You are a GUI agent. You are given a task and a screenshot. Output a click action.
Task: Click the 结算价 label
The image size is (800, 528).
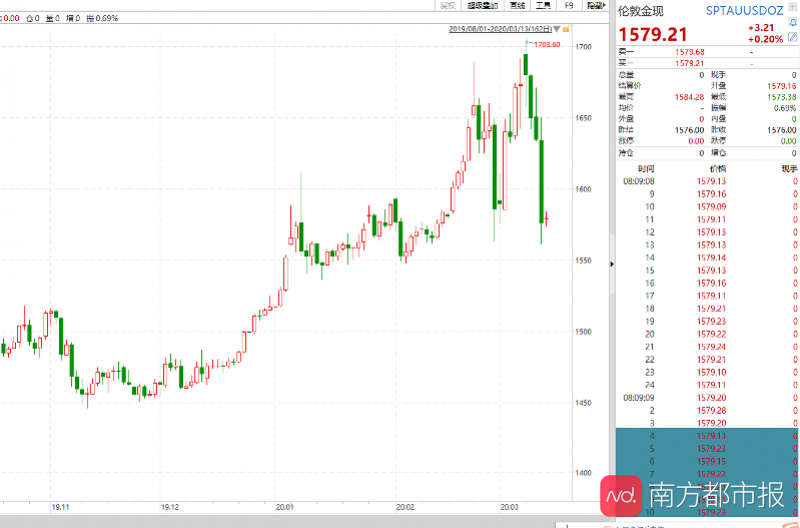630,86
